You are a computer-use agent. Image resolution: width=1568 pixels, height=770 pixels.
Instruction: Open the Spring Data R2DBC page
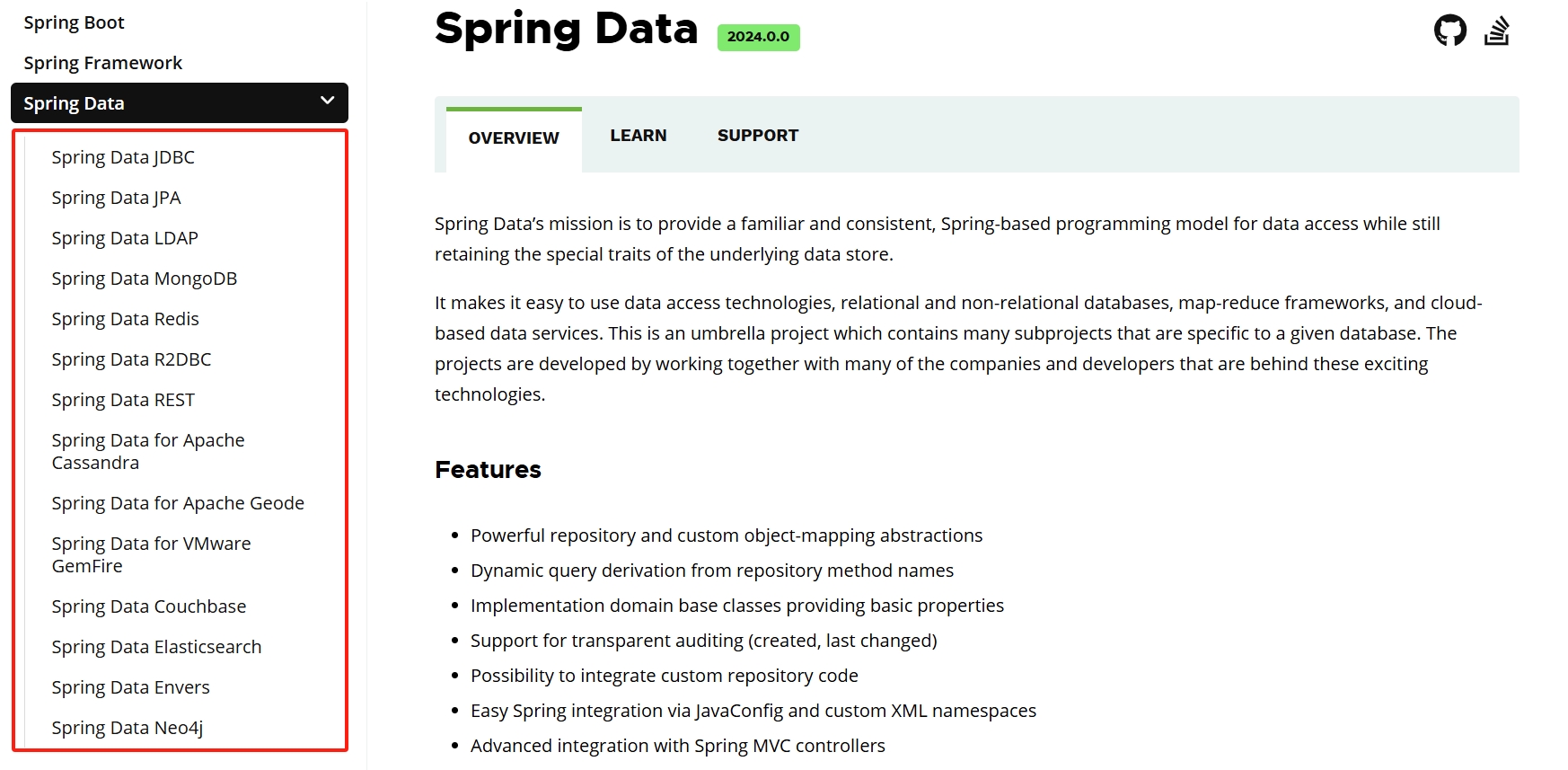pos(131,358)
